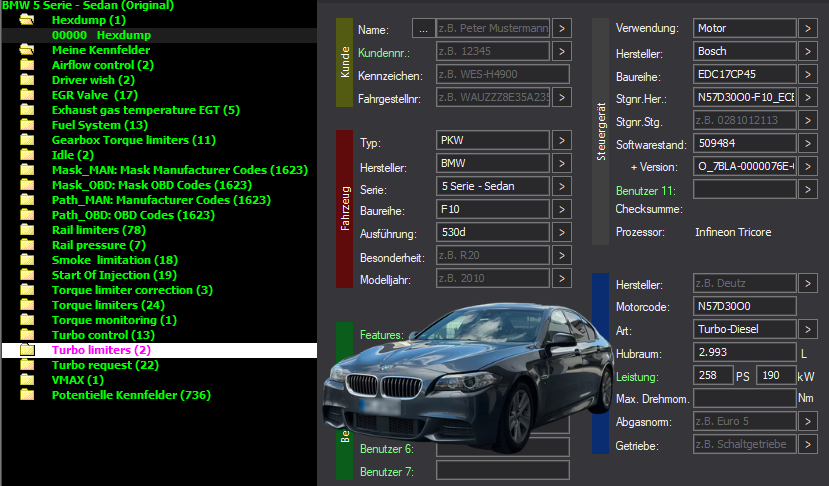Image resolution: width=829 pixels, height=486 pixels.
Task: Open Start Of Injection (19) folder
Action: 114,275
